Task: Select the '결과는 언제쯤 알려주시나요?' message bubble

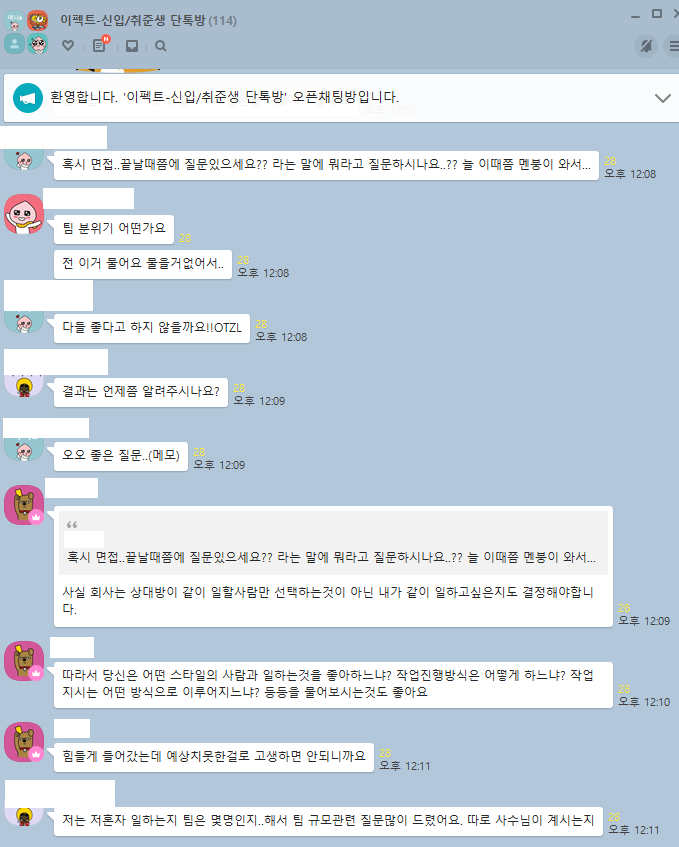Action: 141,392
